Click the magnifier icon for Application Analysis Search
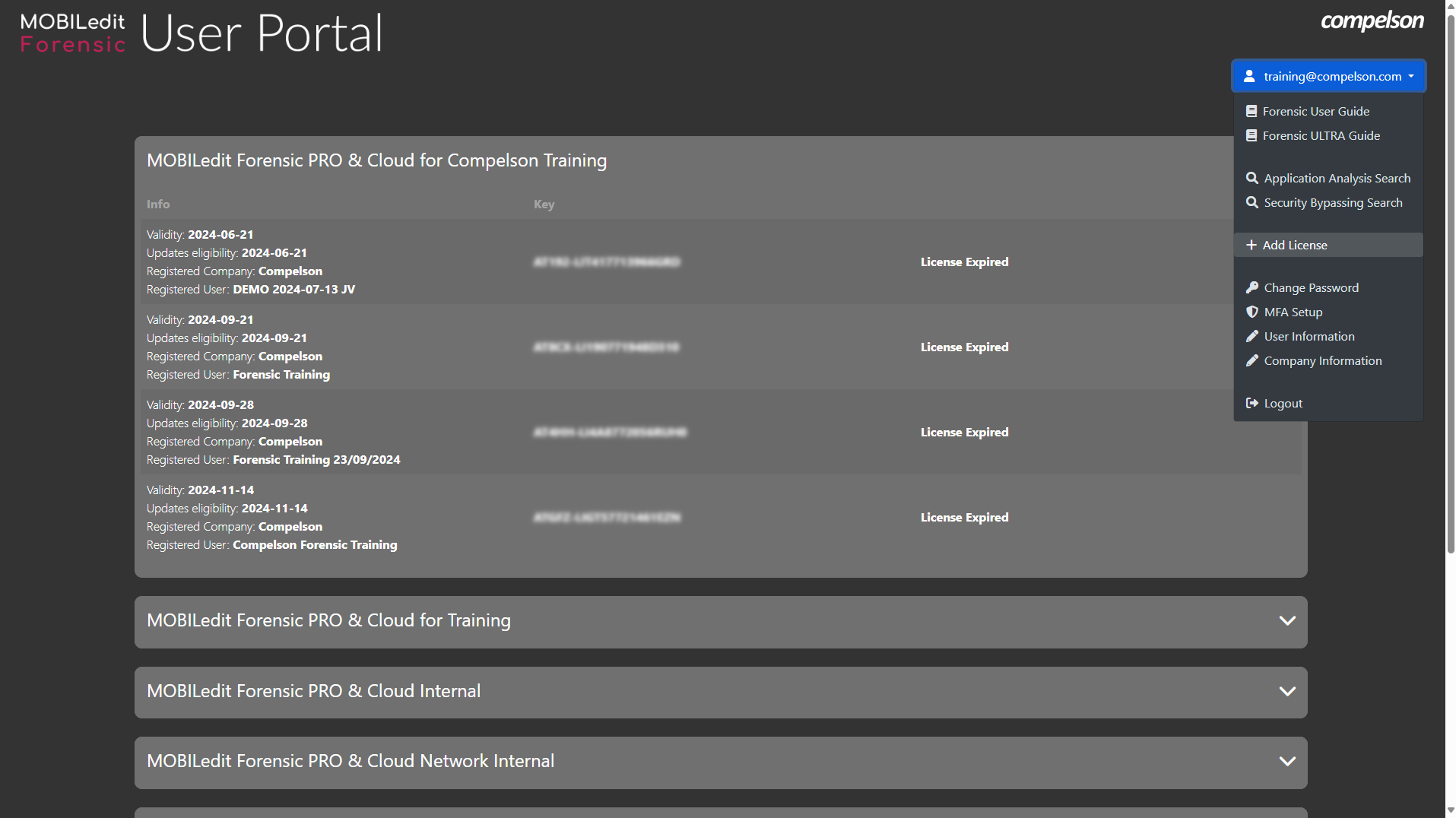1456x818 pixels. 1251,178
